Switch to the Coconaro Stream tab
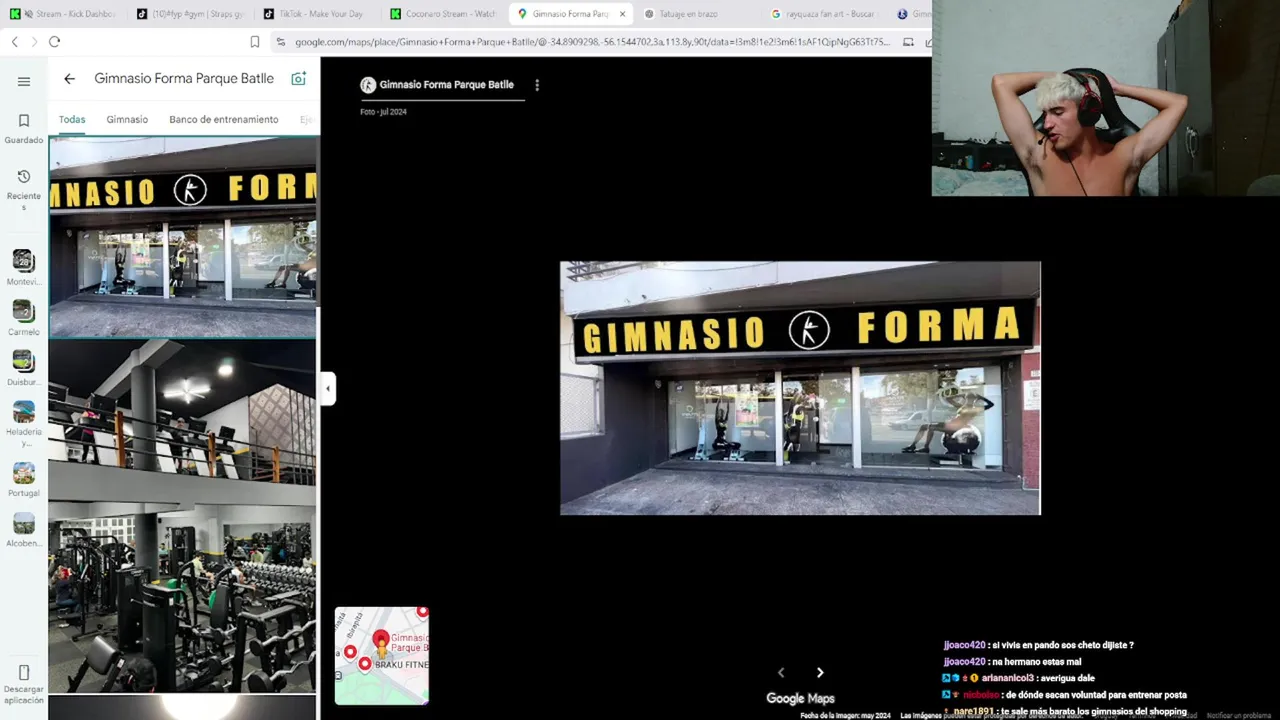Screen dimensions: 1280x720 (x=443, y=14)
